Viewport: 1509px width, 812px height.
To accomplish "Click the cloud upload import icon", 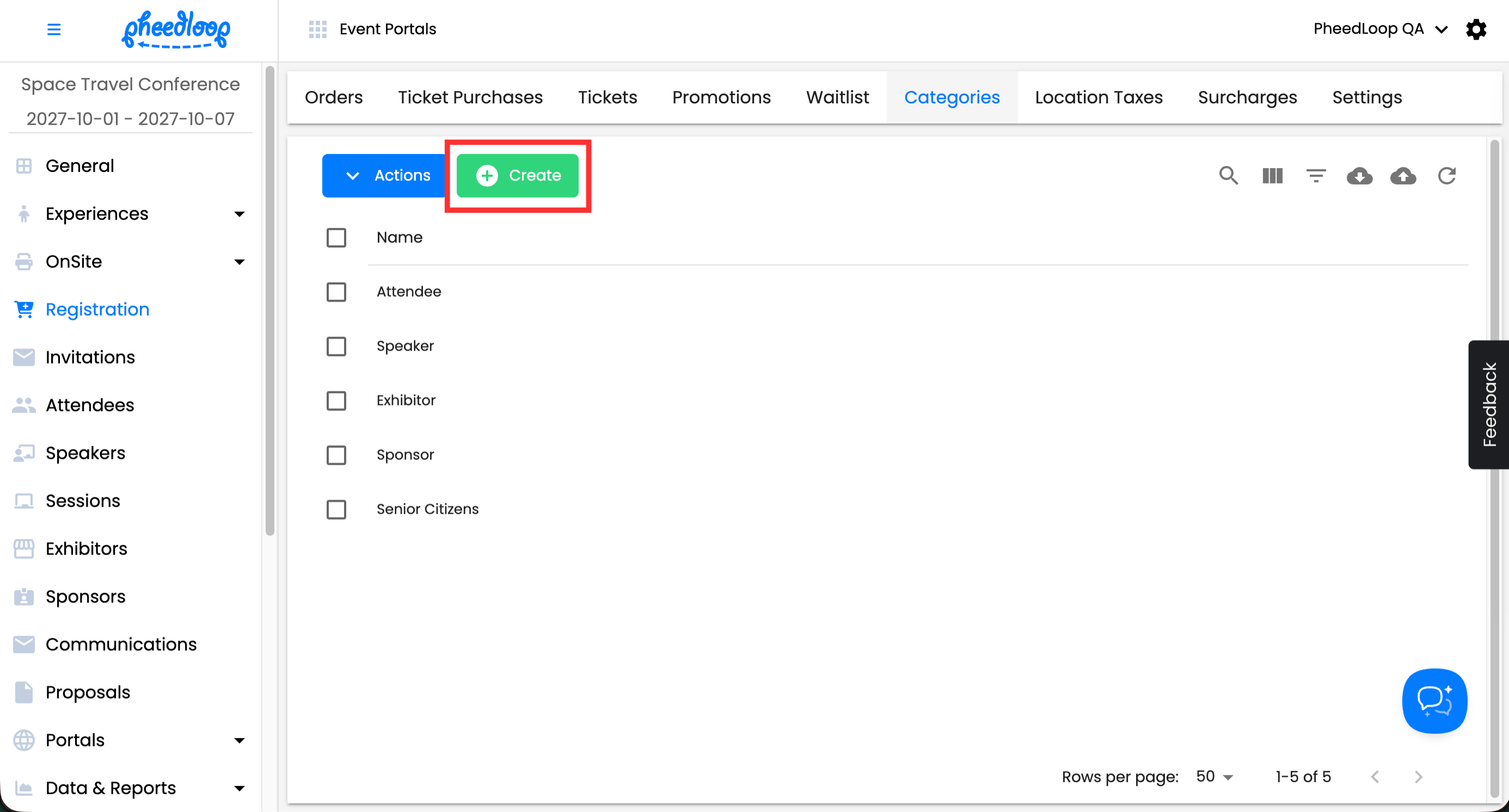I will click(x=1403, y=176).
